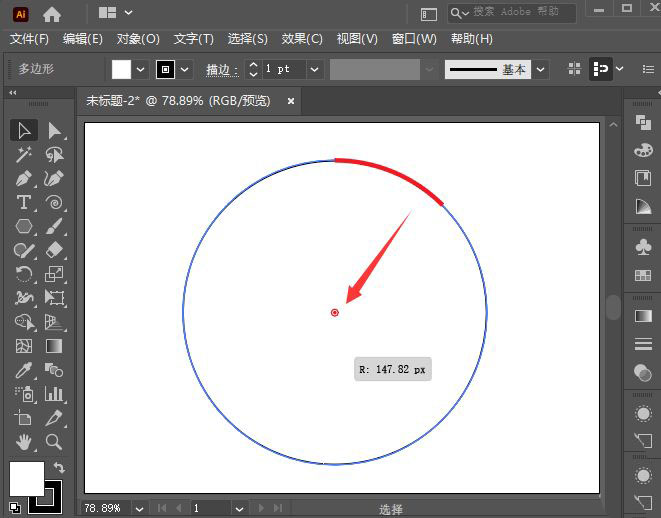
Task: Select the Polygon tool
Action: click(x=24, y=226)
